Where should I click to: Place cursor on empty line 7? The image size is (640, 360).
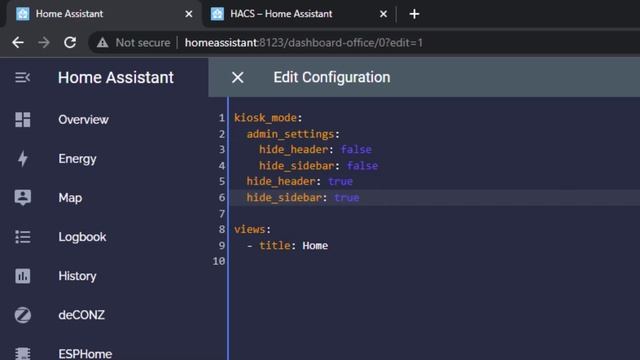[x=433, y=213]
